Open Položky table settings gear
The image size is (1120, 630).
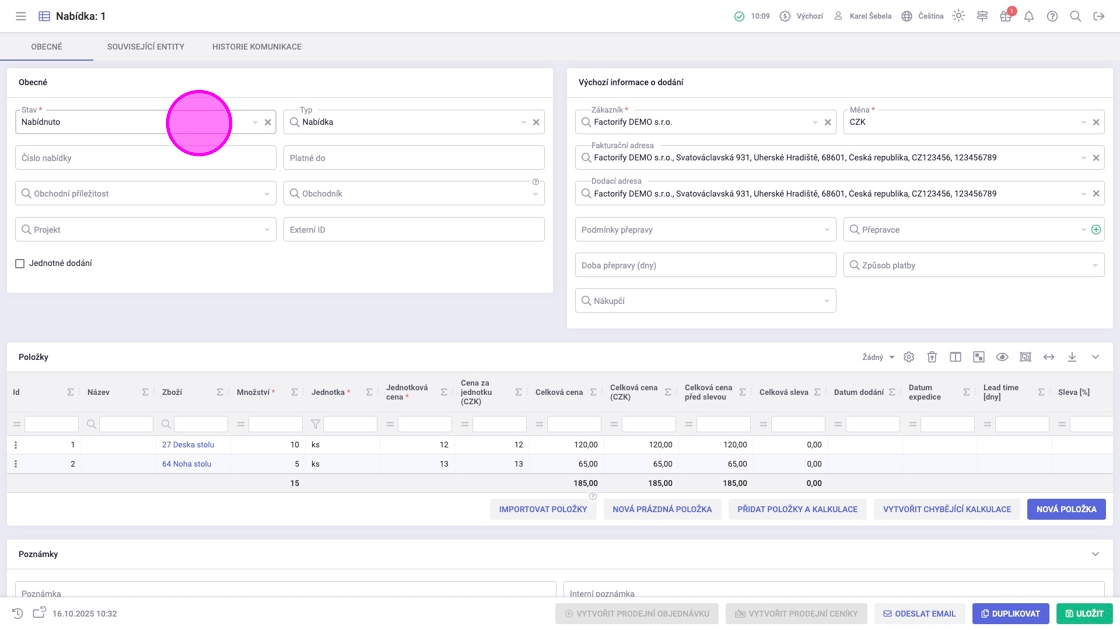[908, 357]
